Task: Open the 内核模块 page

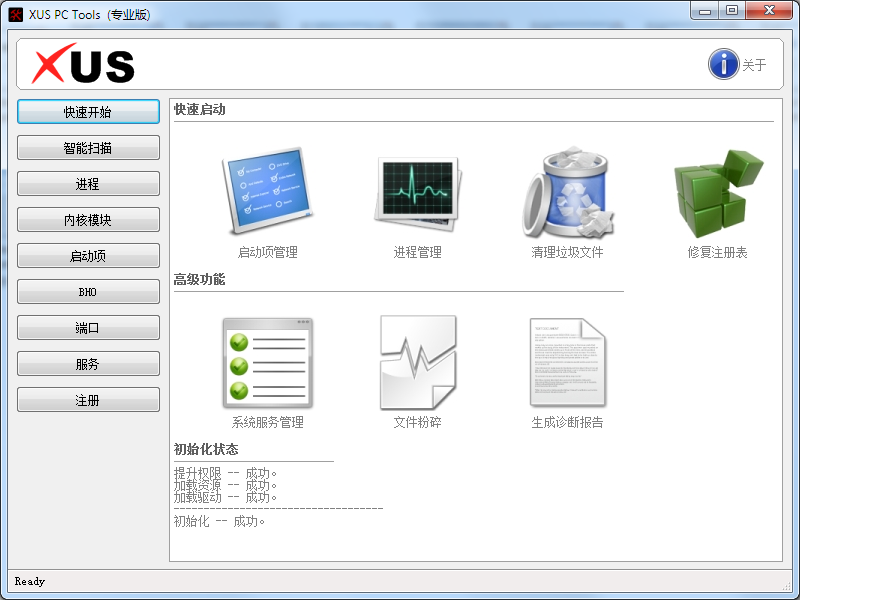Action: (x=88, y=219)
